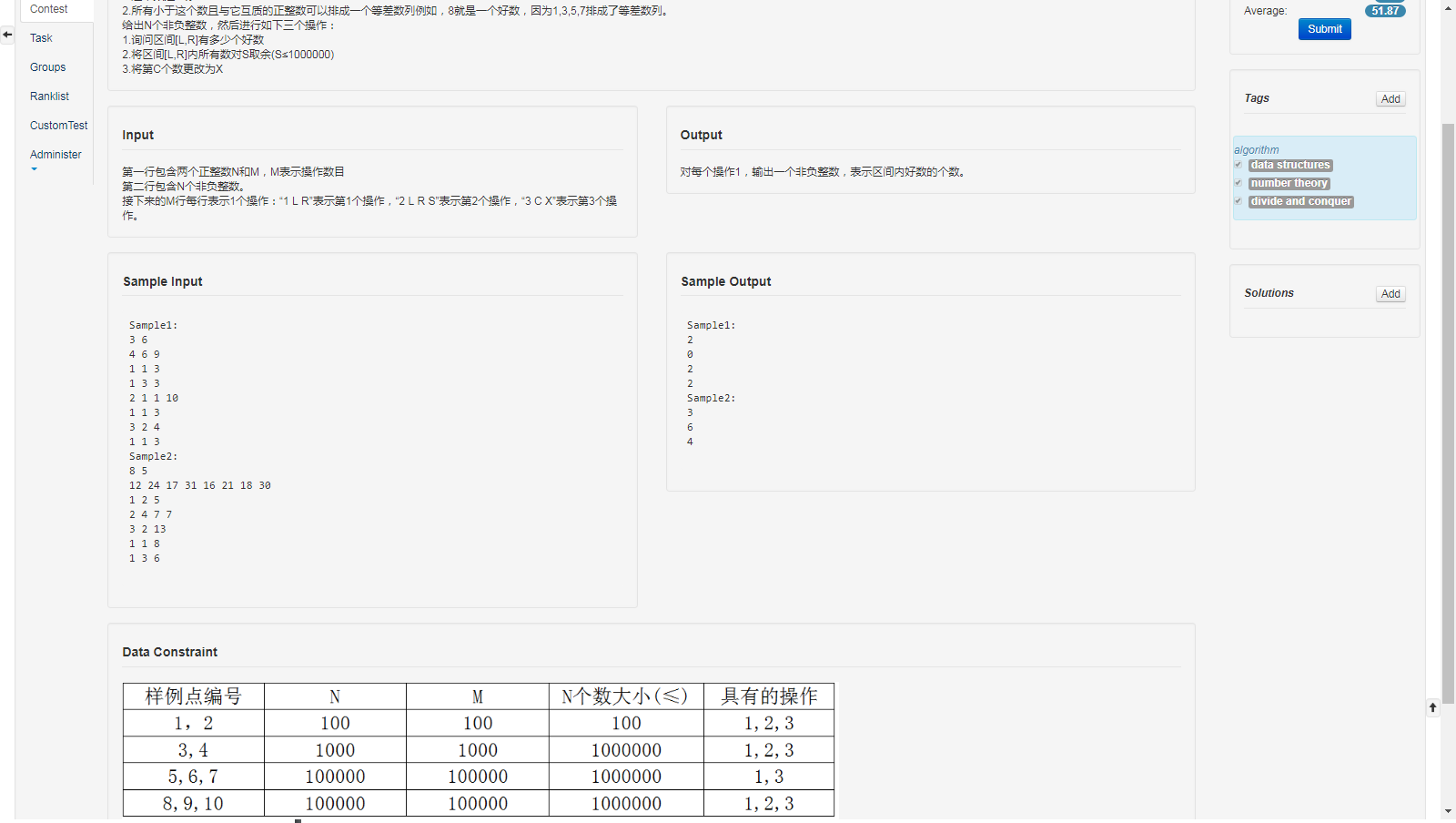Click the table header 样例点编号
Viewport: 1456px width, 823px height.
[x=194, y=696]
